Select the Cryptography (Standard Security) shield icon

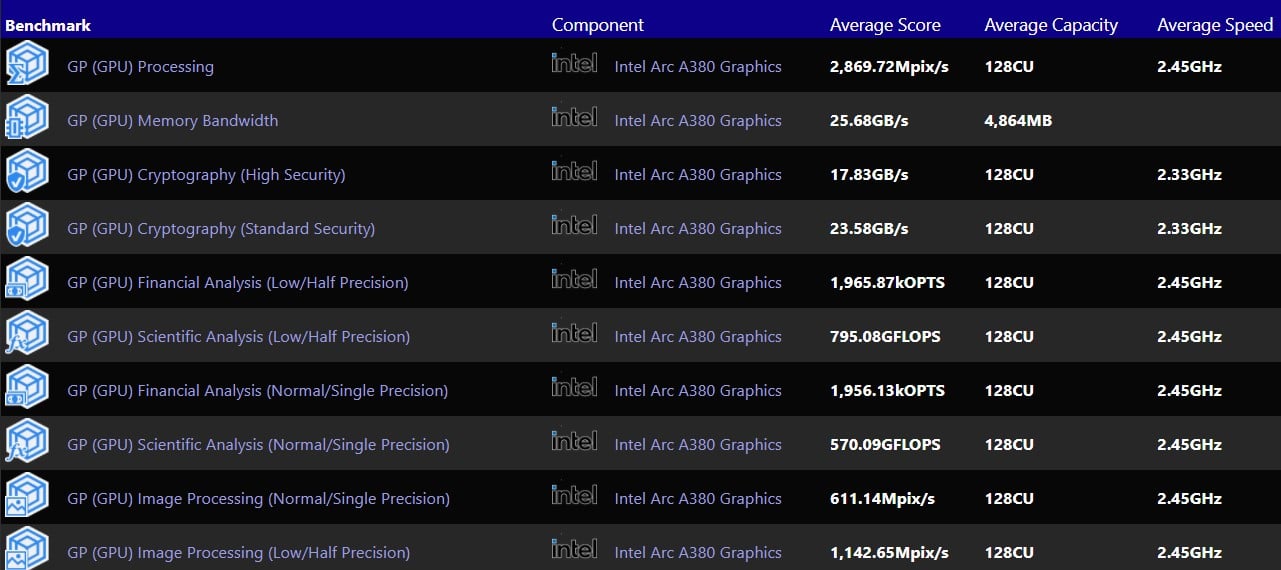27,228
